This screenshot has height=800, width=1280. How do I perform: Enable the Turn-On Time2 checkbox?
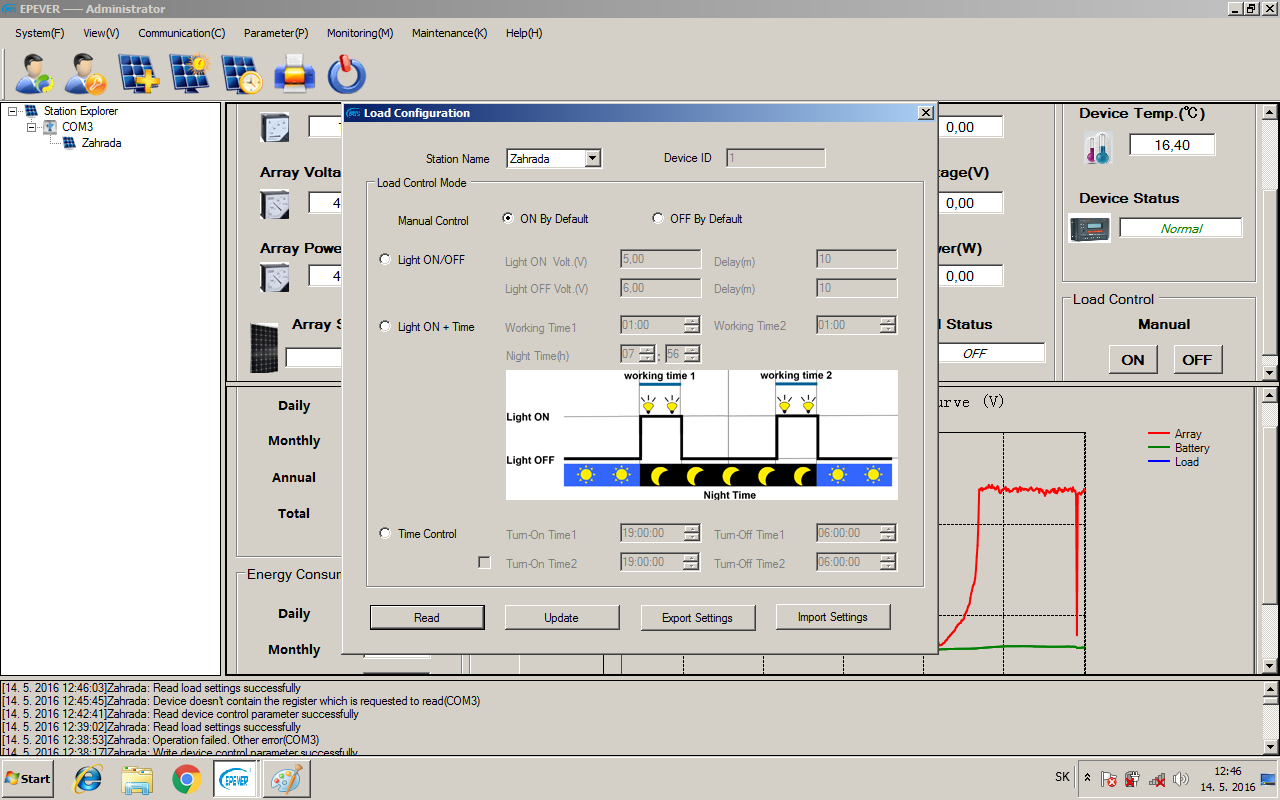pyautogui.click(x=485, y=563)
